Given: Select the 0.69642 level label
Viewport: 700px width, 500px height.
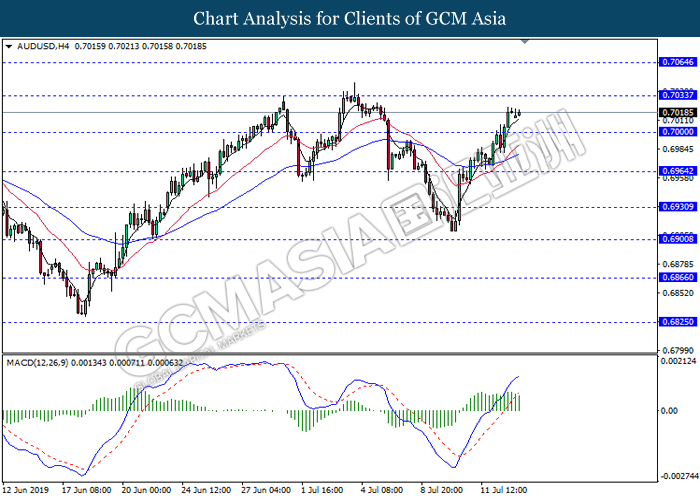Looking at the screenshot, I should coord(678,171).
